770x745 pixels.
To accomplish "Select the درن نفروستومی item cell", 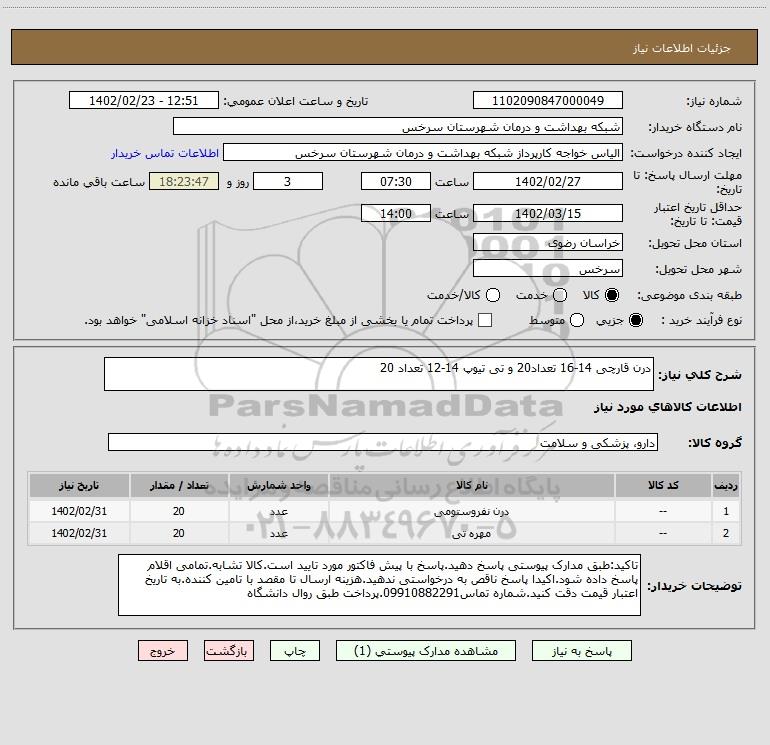I will pos(472,511).
